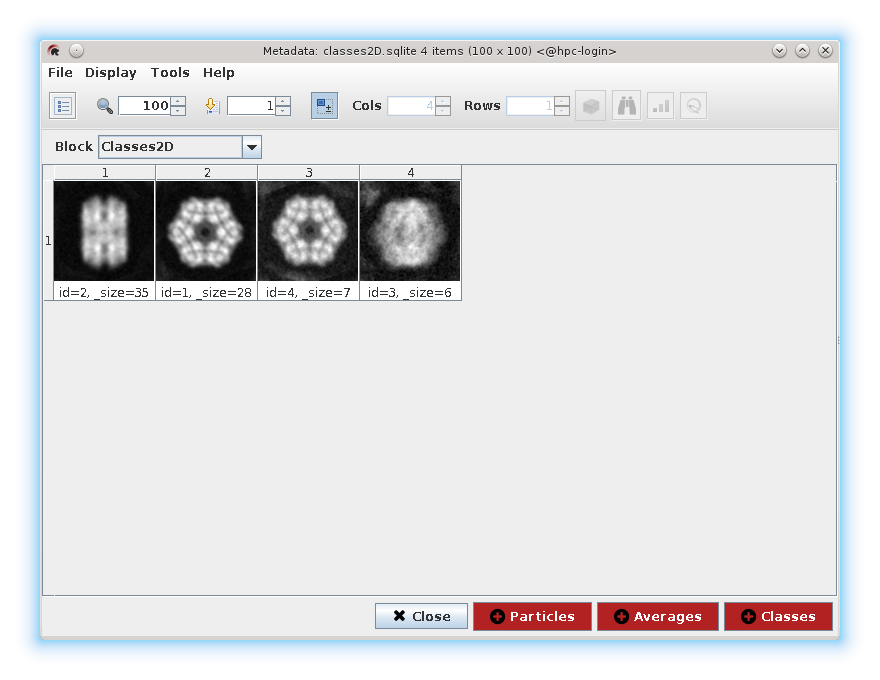
Task: Click label text 'id=3, _size=6'
Action: point(410,292)
